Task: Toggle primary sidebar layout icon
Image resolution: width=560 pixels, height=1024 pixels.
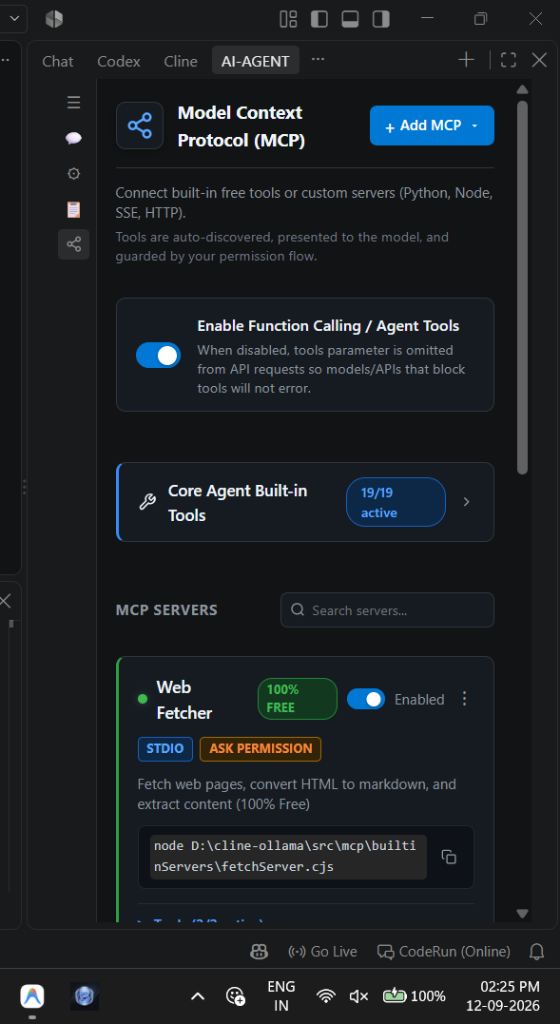Action: point(319,19)
